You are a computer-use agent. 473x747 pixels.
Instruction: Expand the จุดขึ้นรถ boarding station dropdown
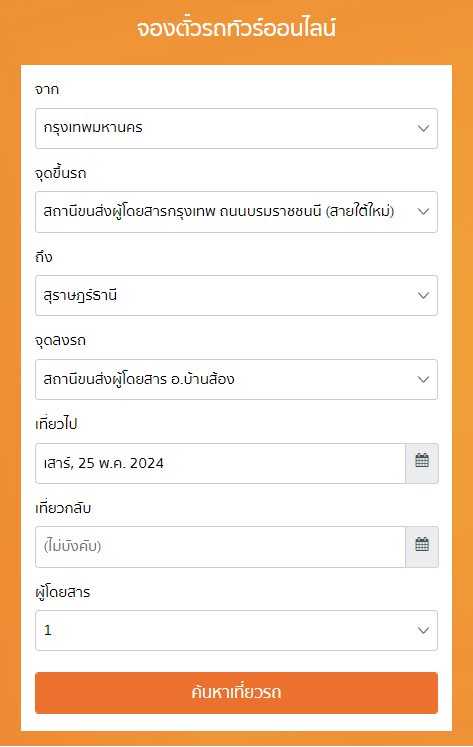pyautogui.click(x=236, y=212)
